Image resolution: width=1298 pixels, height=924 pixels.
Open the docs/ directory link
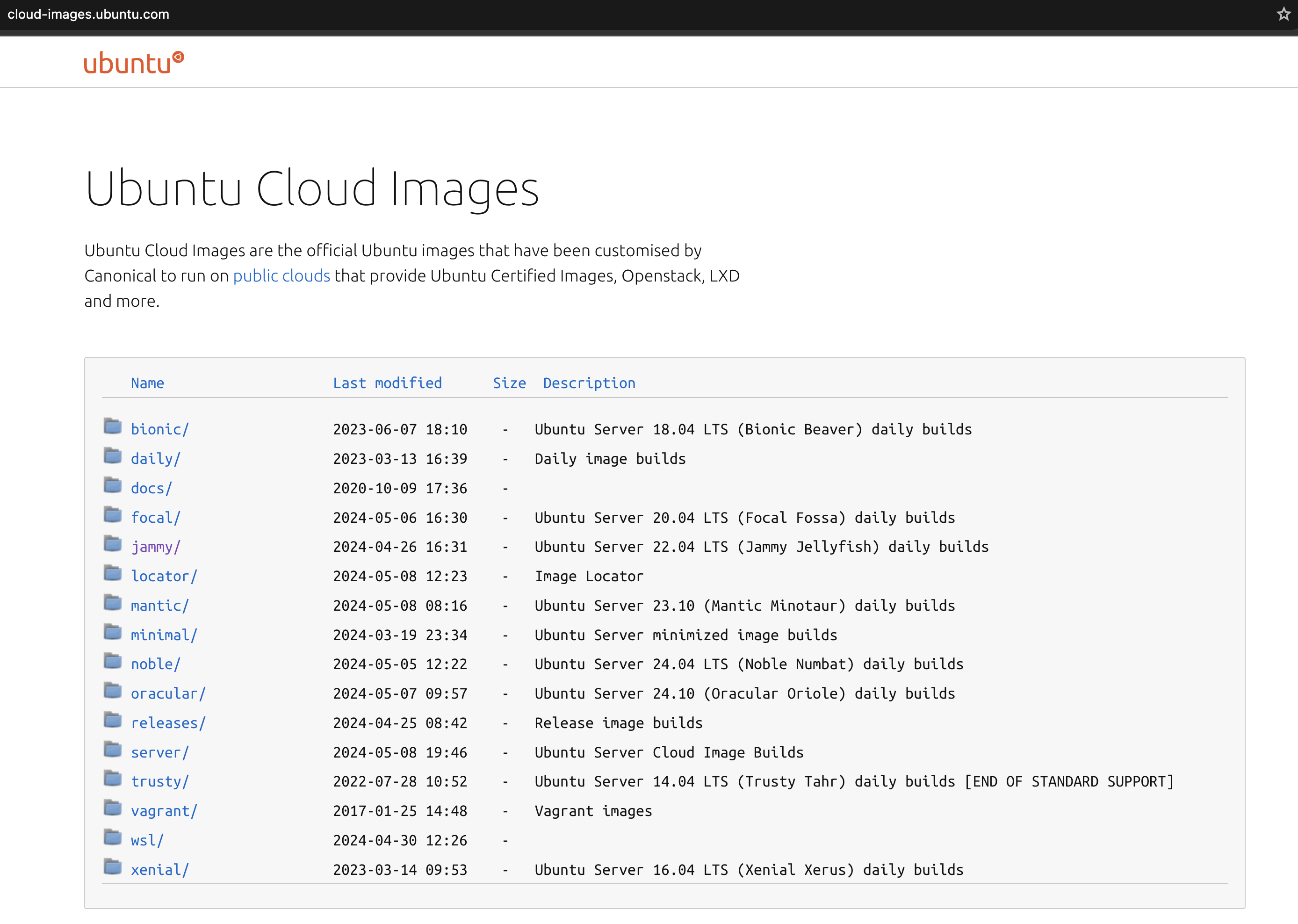pyautogui.click(x=151, y=489)
